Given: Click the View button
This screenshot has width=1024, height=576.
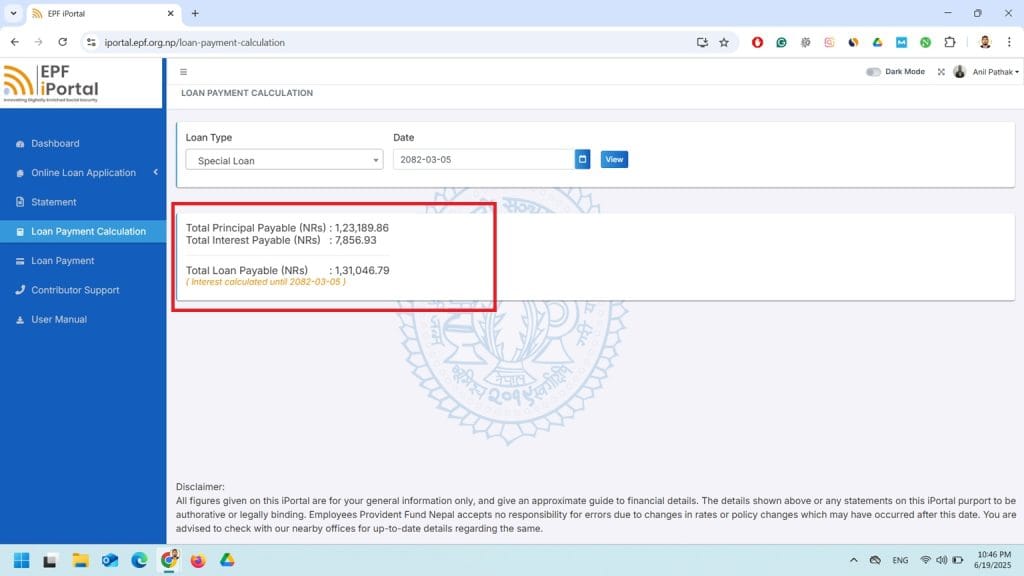Looking at the screenshot, I should (x=614, y=159).
